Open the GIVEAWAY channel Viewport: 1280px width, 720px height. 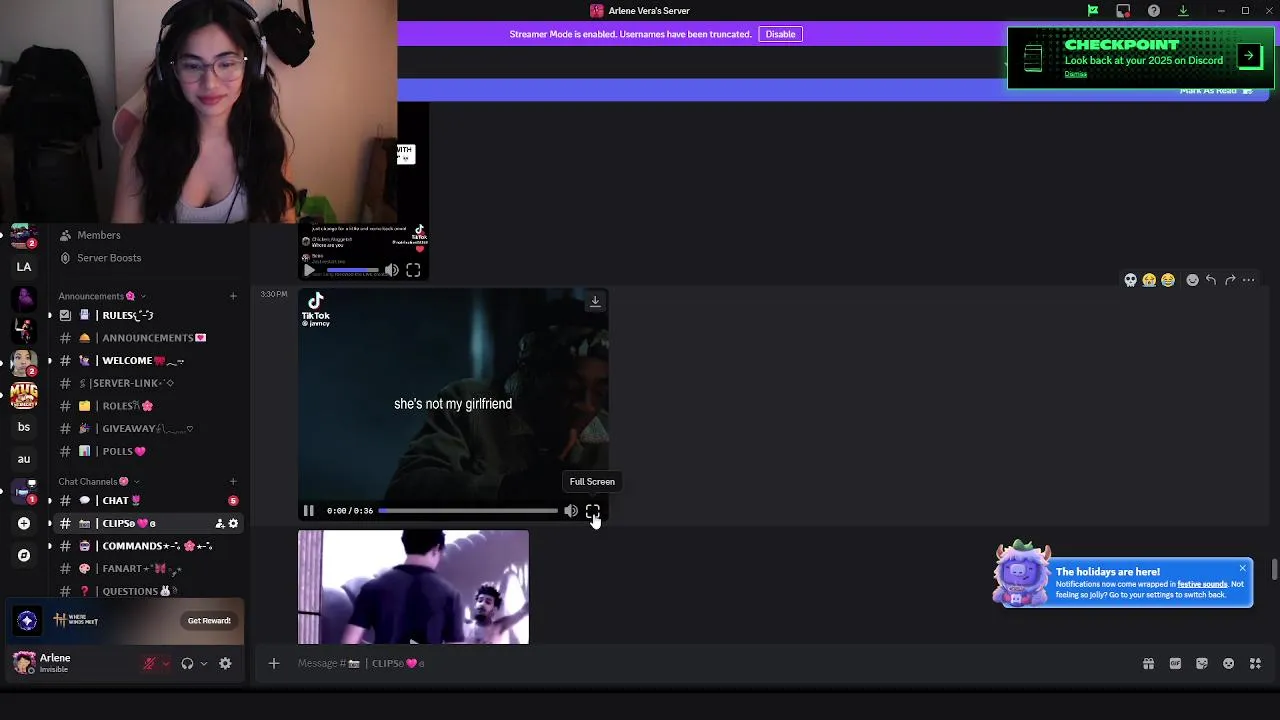(147, 428)
